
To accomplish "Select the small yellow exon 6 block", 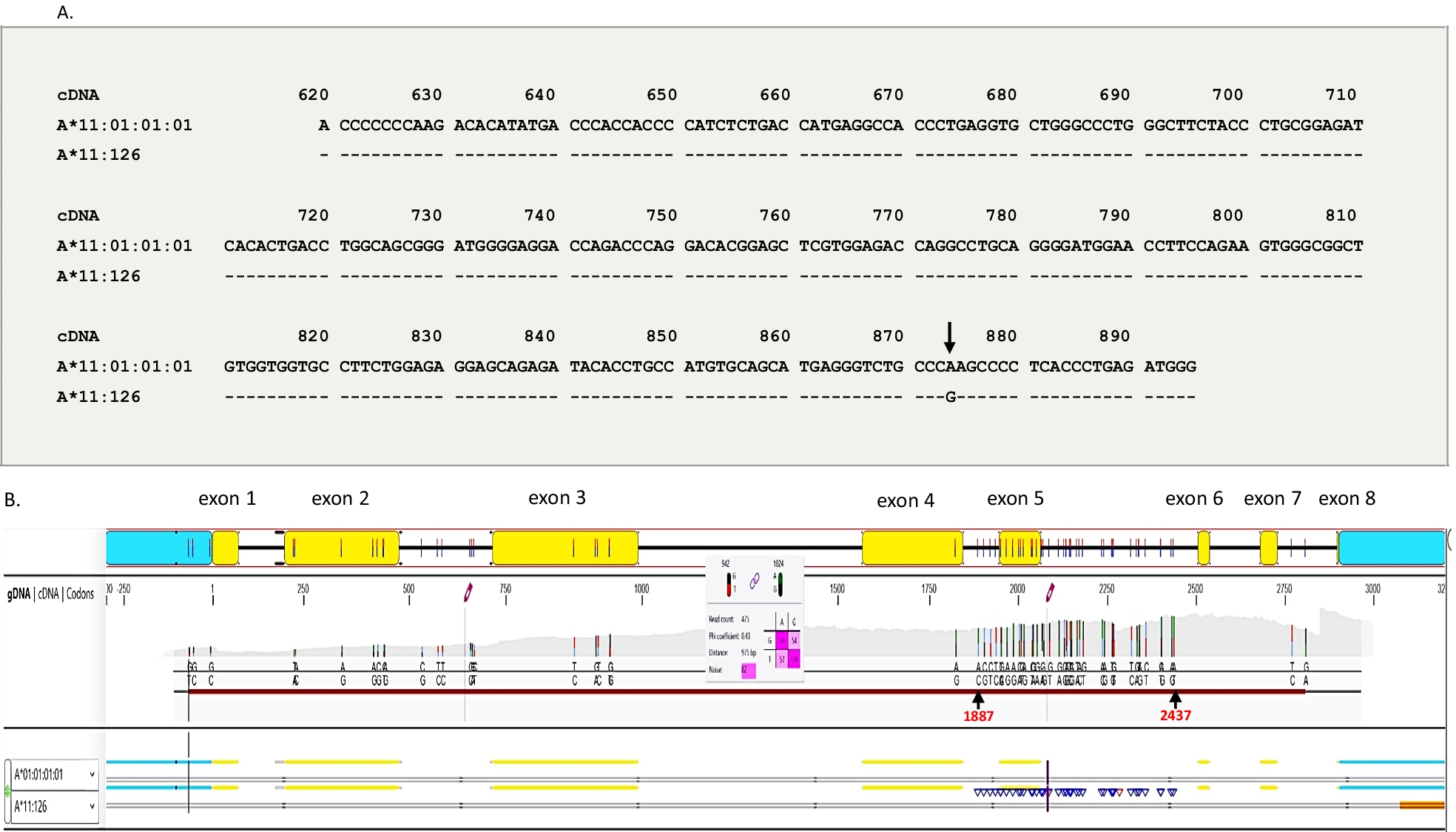I will click(x=1204, y=548).
